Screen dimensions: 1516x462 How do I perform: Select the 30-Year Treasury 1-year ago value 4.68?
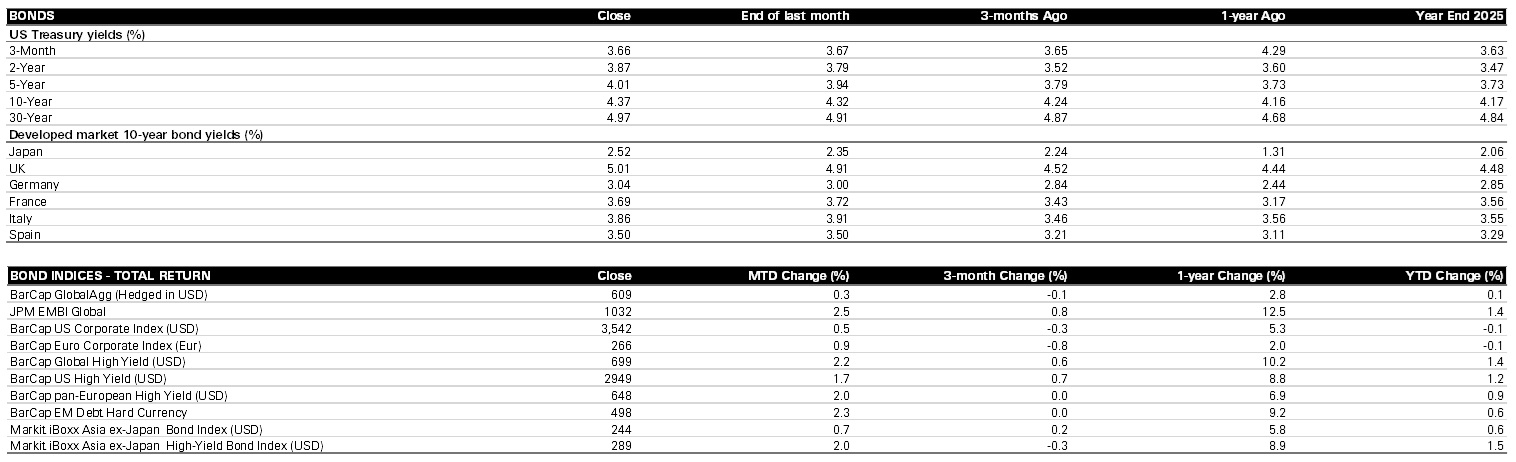1272,118
